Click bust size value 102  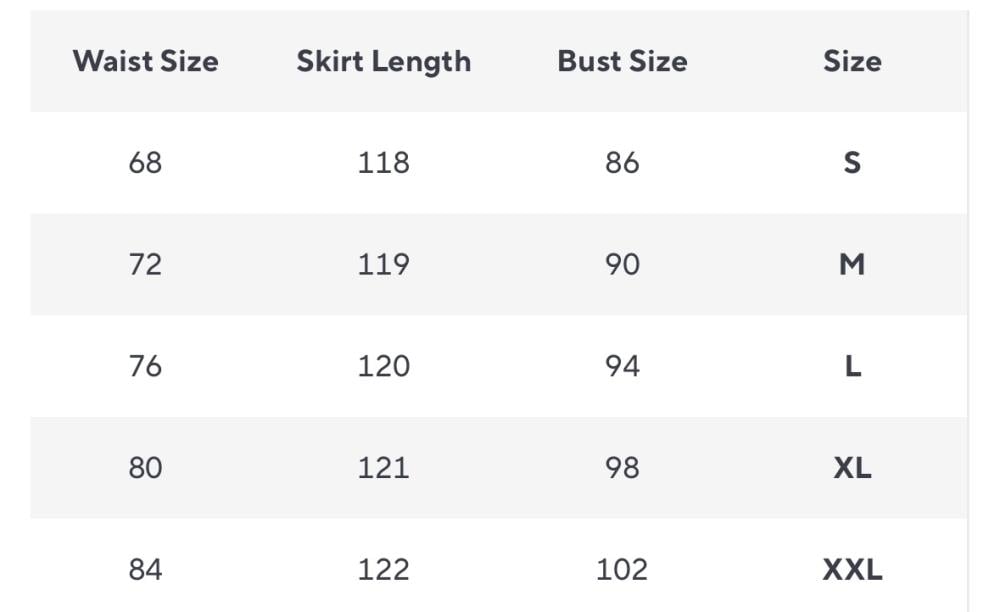point(622,569)
